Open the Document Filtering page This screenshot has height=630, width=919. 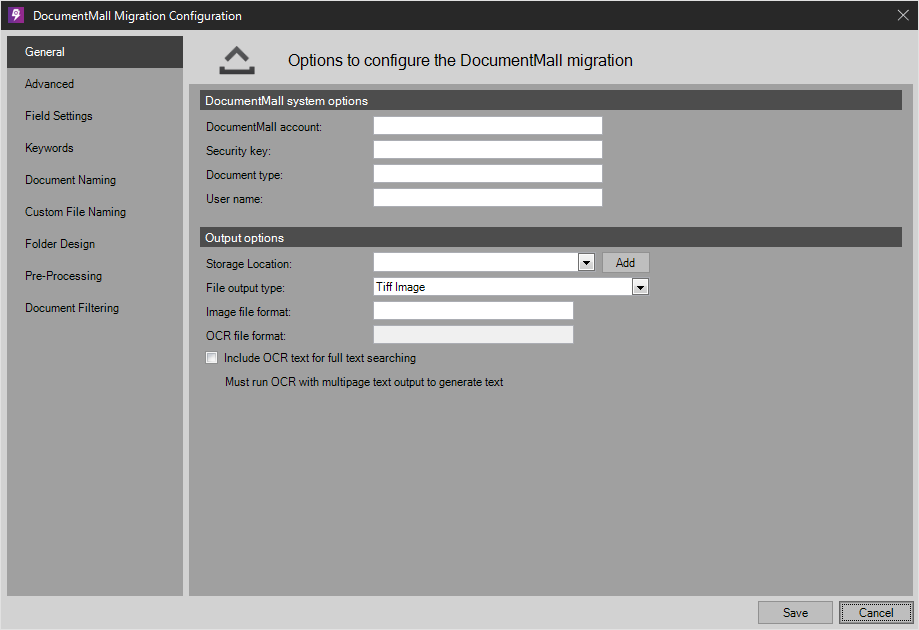pyautogui.click(x=95, y=308)
